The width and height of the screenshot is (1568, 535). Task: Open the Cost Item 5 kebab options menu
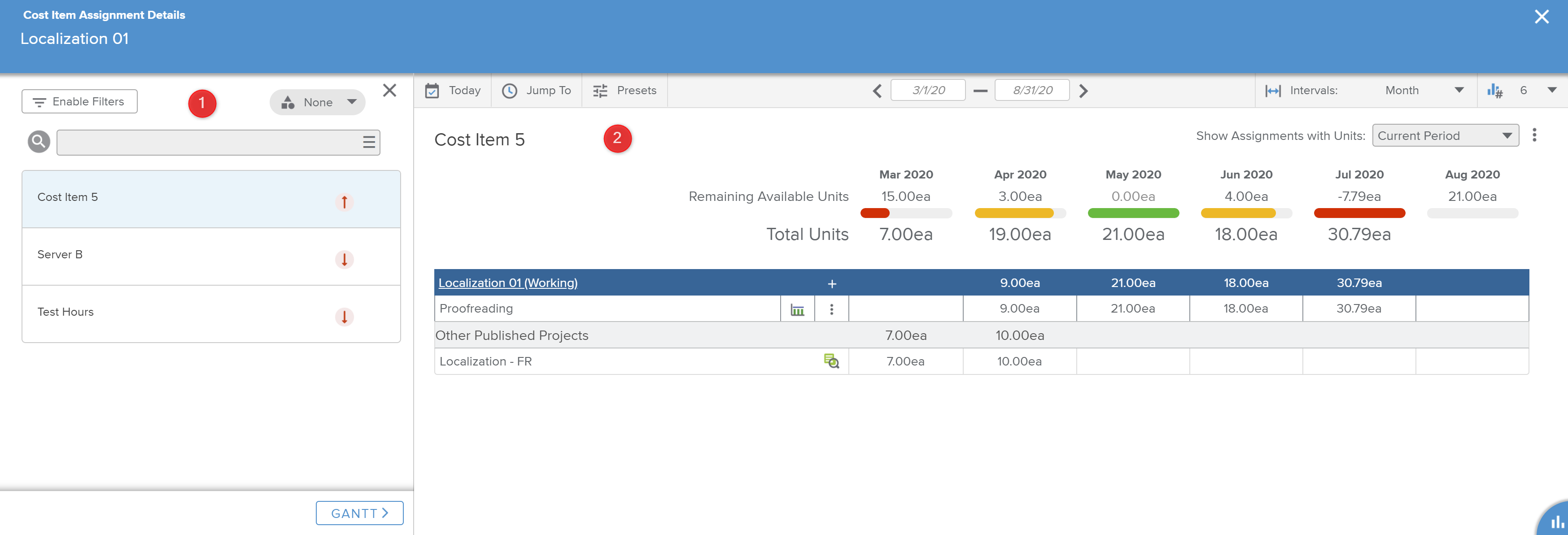[x=1534, y=135]
